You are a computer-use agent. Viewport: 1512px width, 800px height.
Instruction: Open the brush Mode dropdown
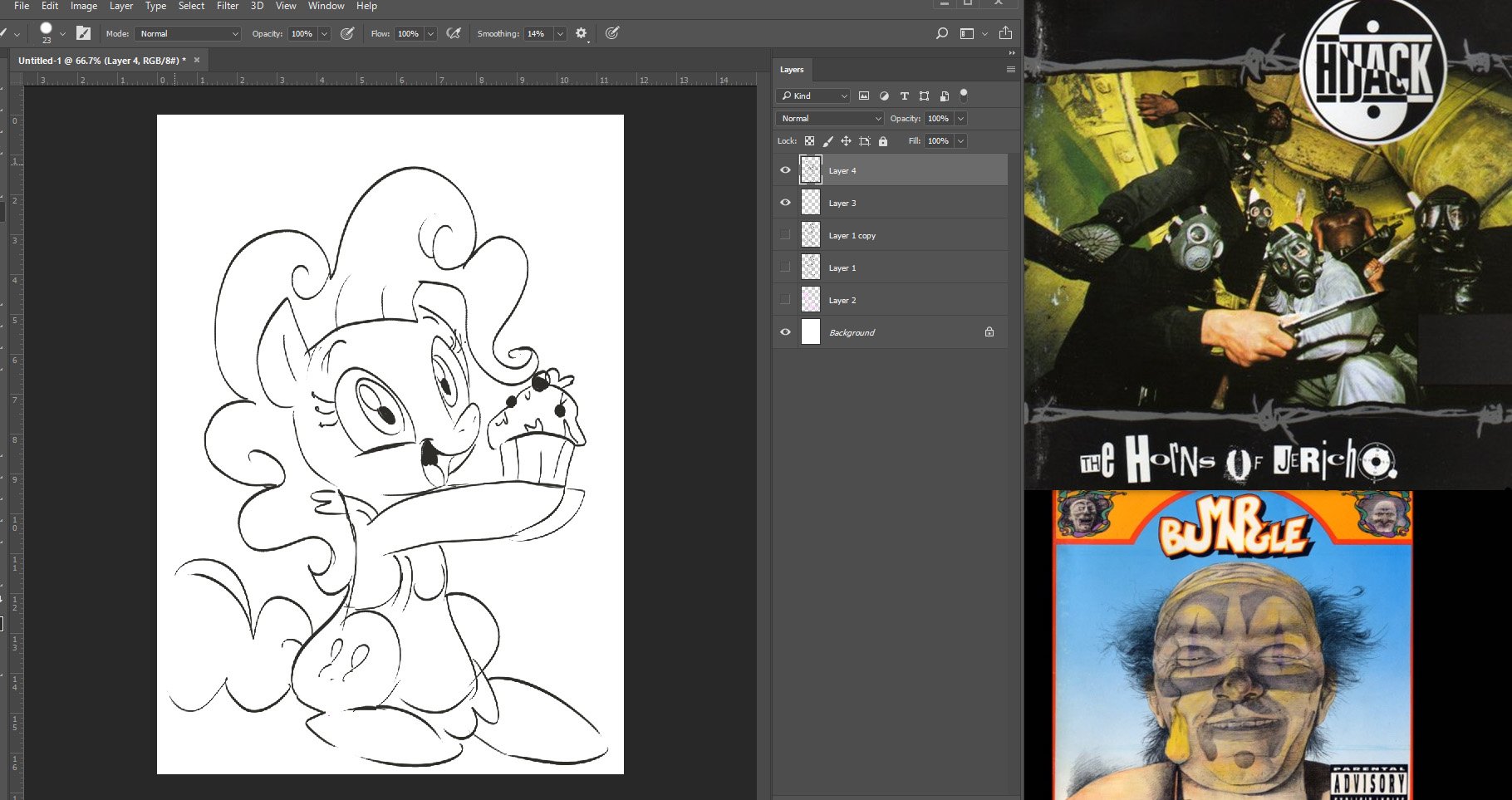tap(188, 34)
